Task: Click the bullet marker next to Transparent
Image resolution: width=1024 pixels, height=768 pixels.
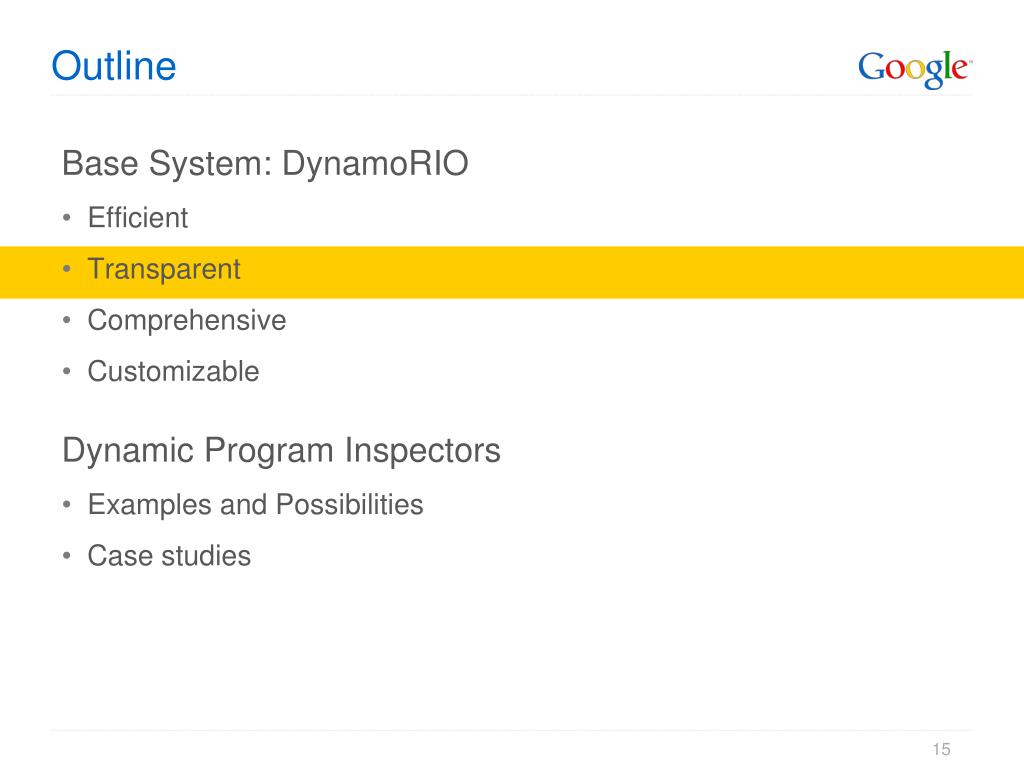Action: point(66,270)
